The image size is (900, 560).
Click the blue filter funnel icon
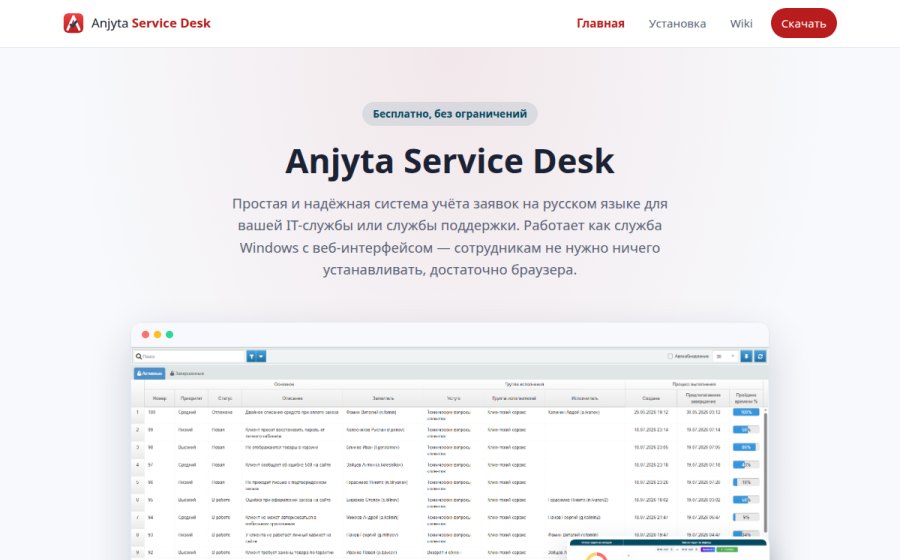[251, 356]
